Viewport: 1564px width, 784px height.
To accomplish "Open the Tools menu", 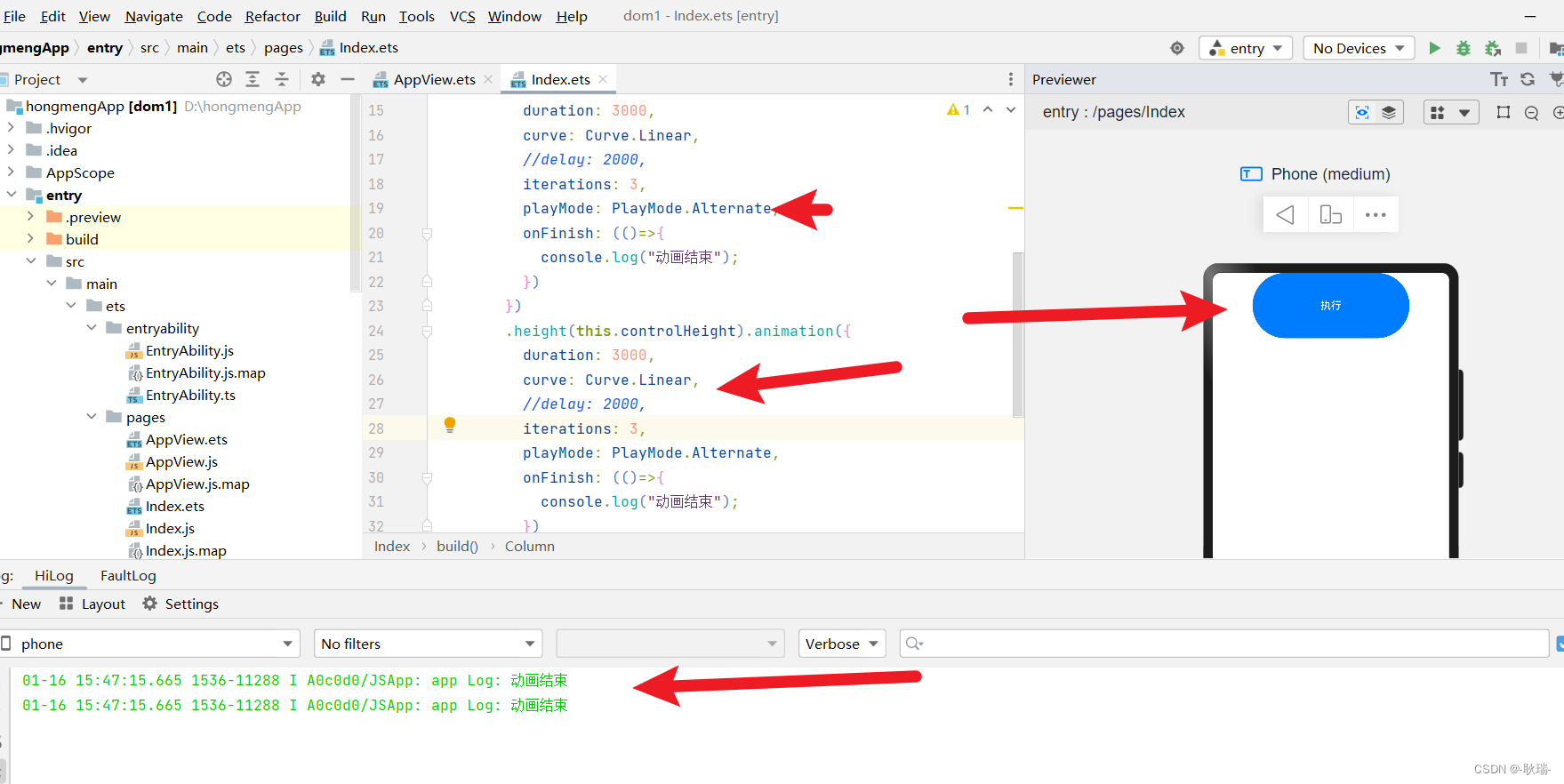I will (416, 16).
